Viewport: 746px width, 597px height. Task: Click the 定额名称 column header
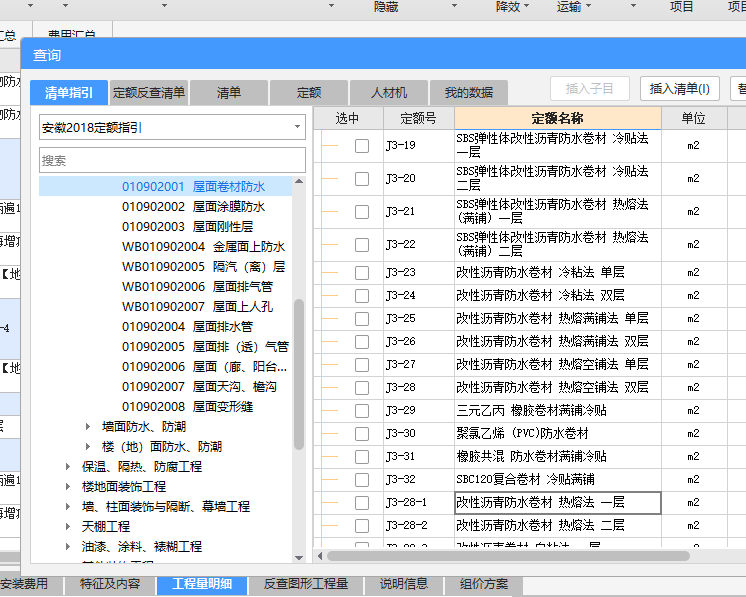click(558, 118)
